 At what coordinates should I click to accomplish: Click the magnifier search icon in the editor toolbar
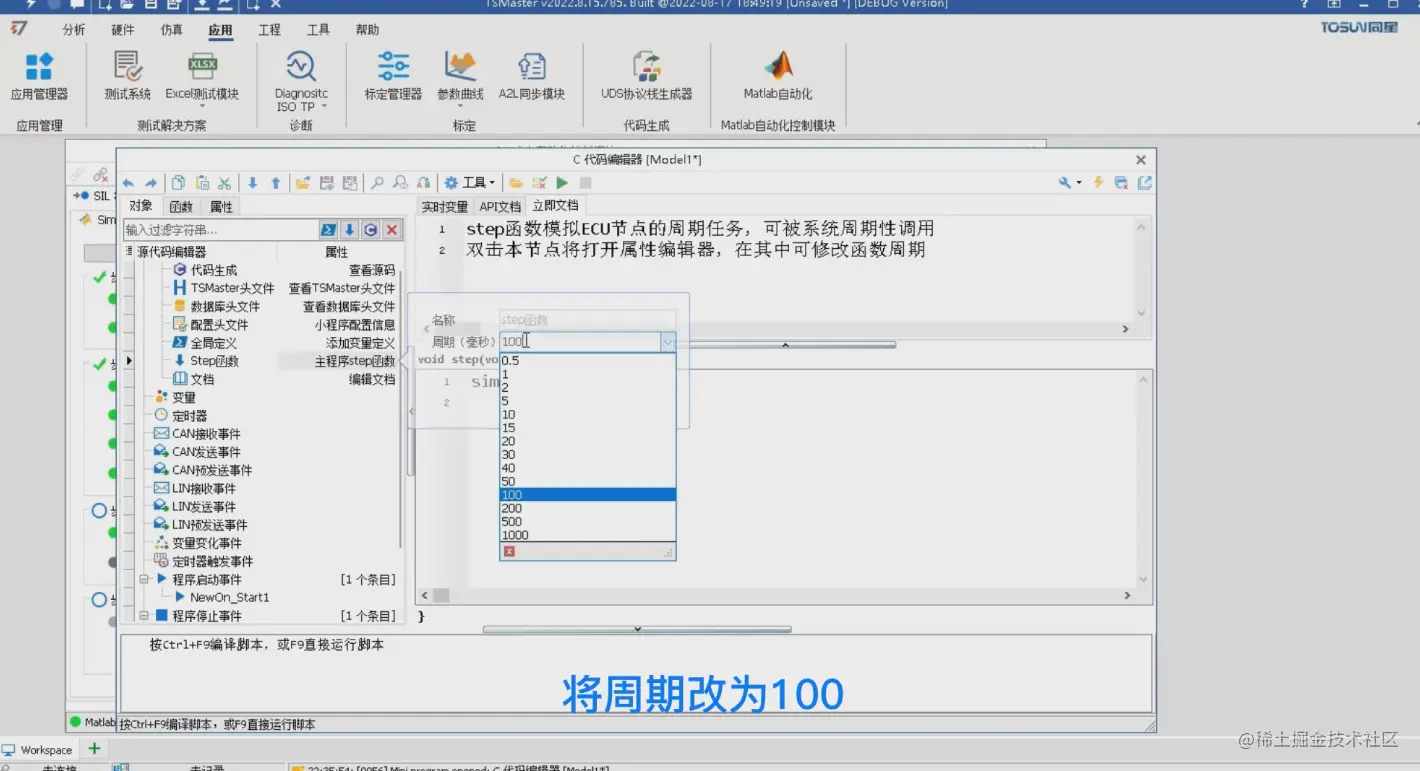pyautogui.click(x=377, y=183)
